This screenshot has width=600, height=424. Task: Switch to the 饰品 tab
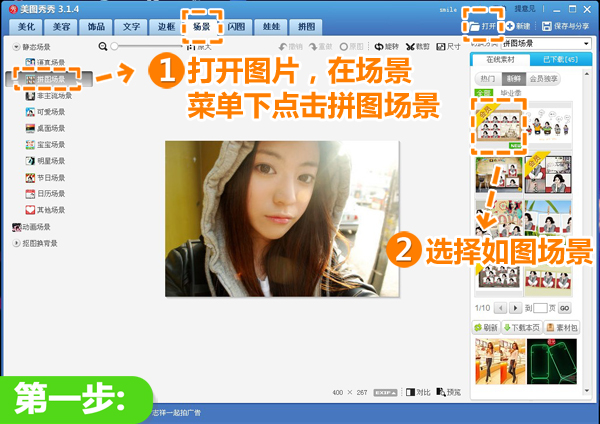click(x=96, y=27)
